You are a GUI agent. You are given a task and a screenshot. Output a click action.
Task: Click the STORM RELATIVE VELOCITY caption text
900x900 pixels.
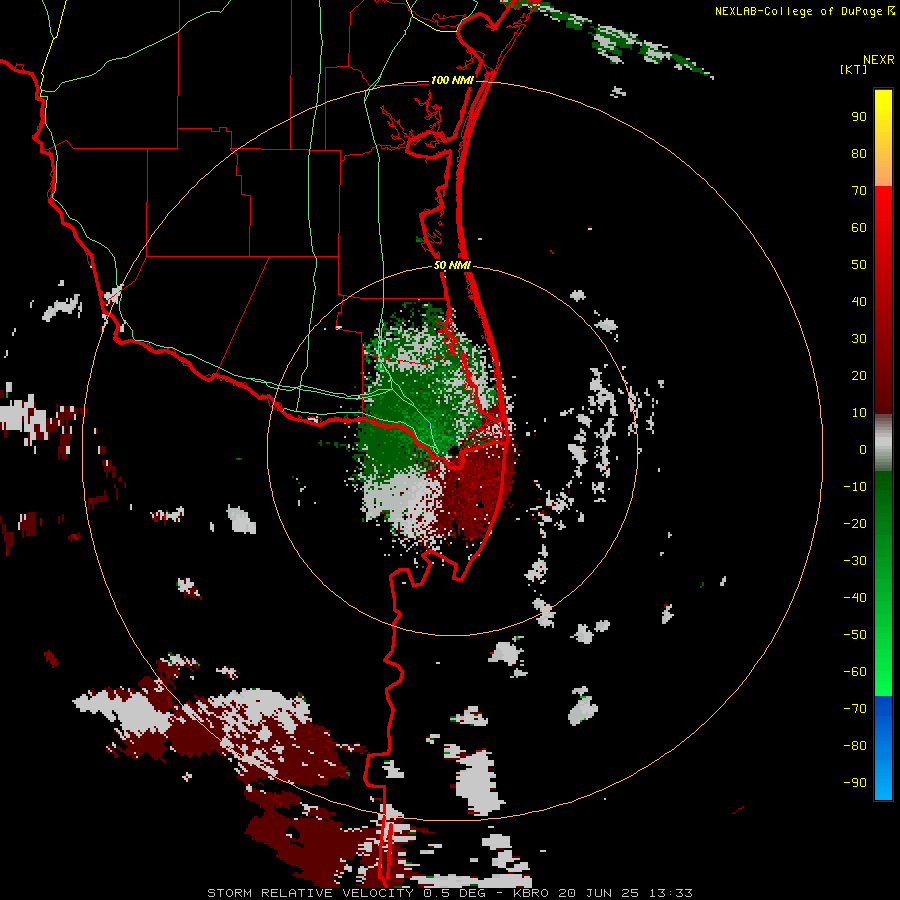pos(310,893)
